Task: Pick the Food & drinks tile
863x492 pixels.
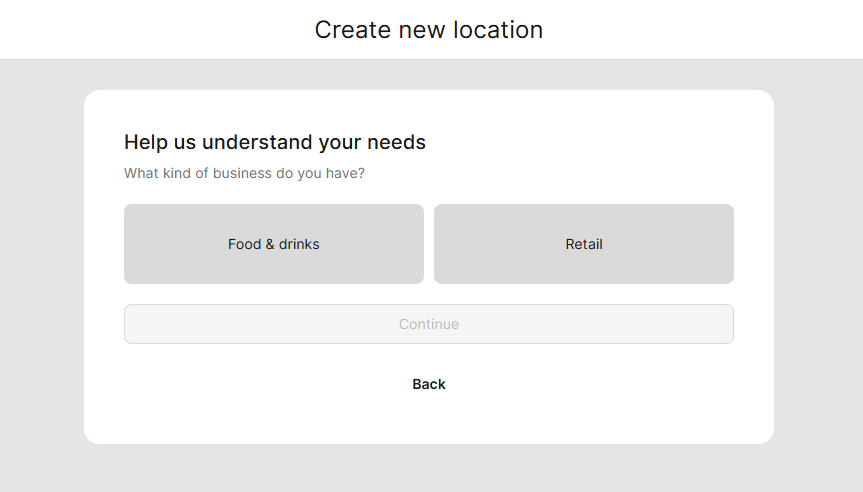Action: pos(274,244)
